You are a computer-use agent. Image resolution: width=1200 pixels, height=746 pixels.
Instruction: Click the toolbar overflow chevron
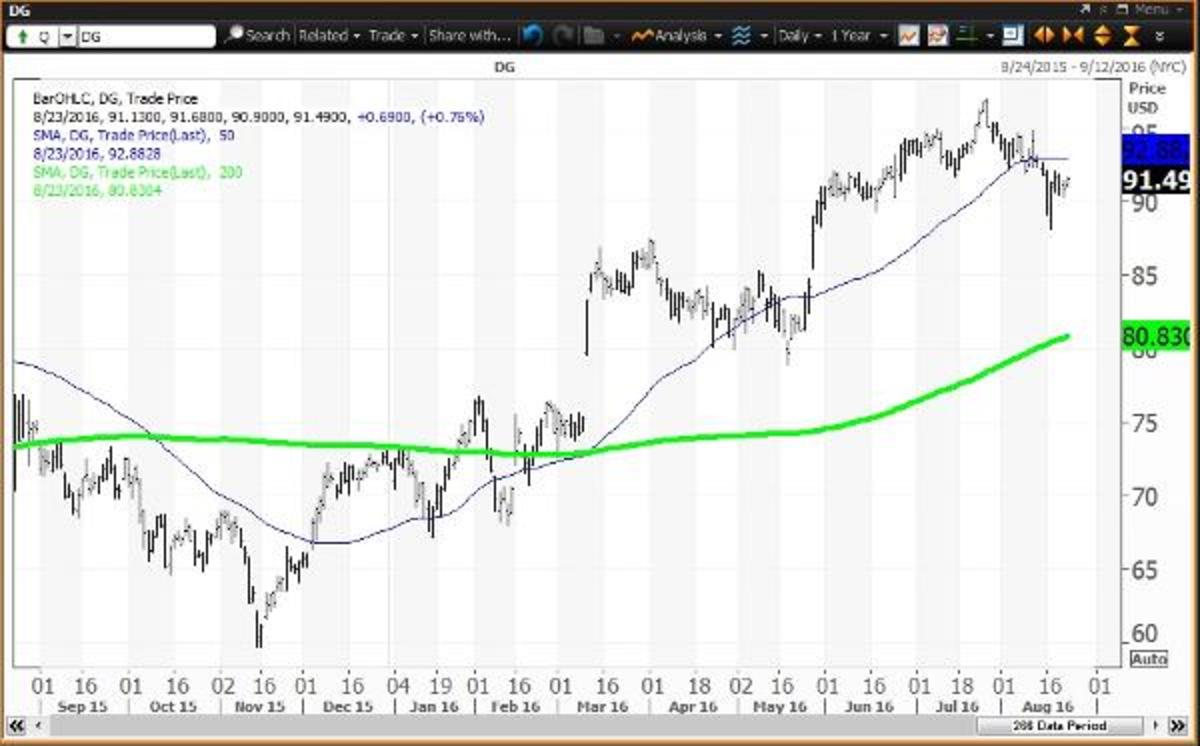pos(1160,36)
